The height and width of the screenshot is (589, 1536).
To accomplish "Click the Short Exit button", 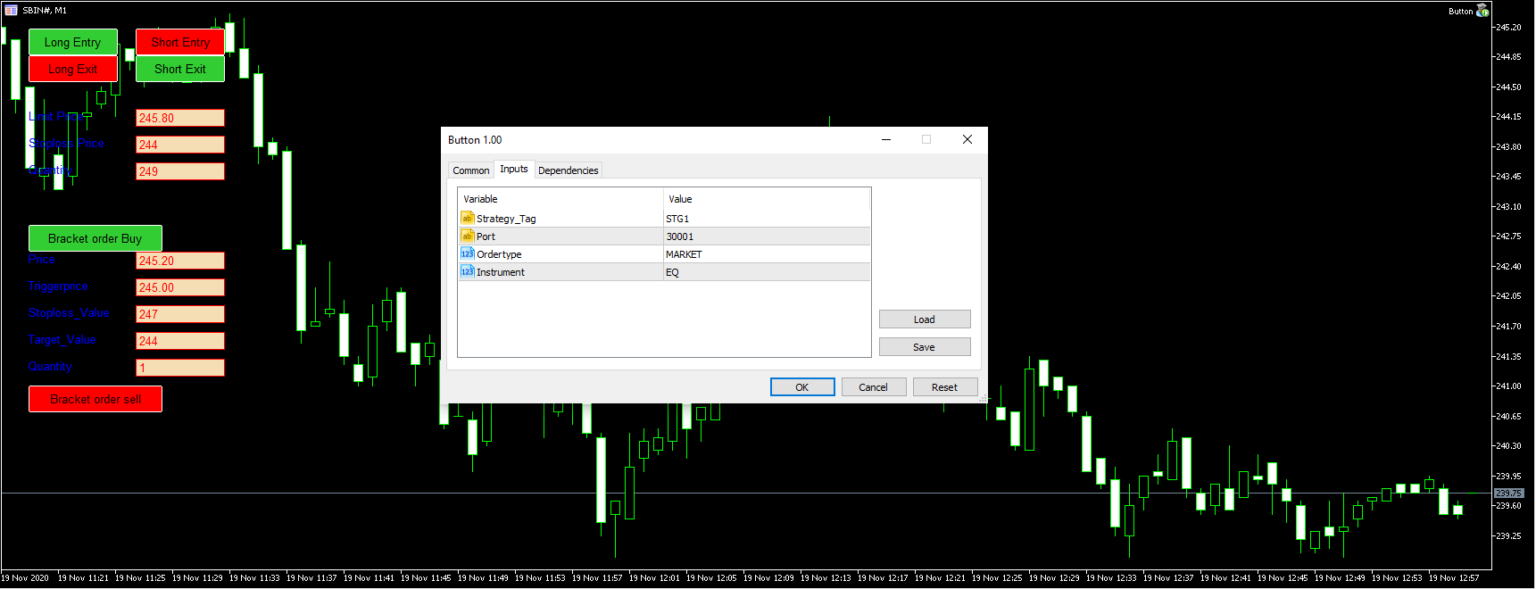I will [x=180, y=68].
